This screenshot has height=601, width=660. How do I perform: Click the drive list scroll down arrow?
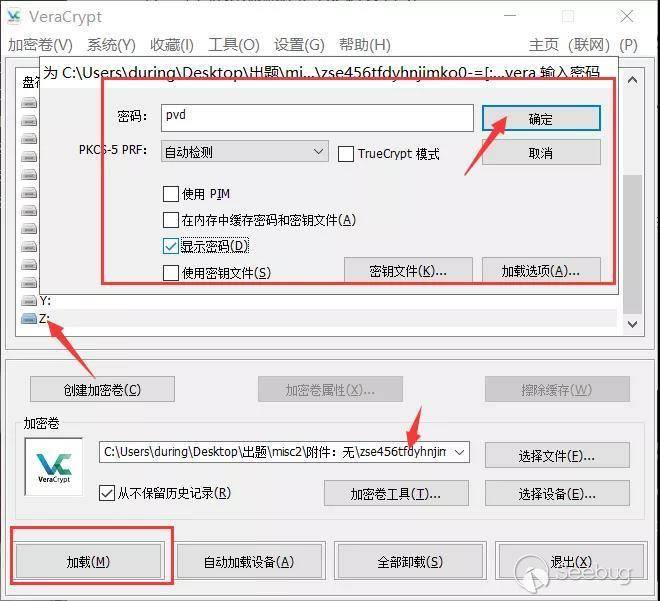pyautogui.click(x=632, y=324)
